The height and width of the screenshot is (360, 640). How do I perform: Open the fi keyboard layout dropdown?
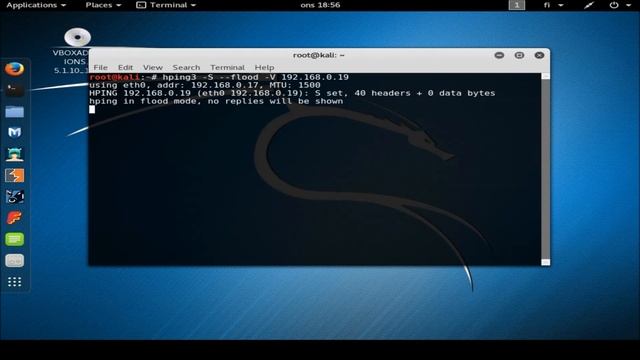point(553,5)
